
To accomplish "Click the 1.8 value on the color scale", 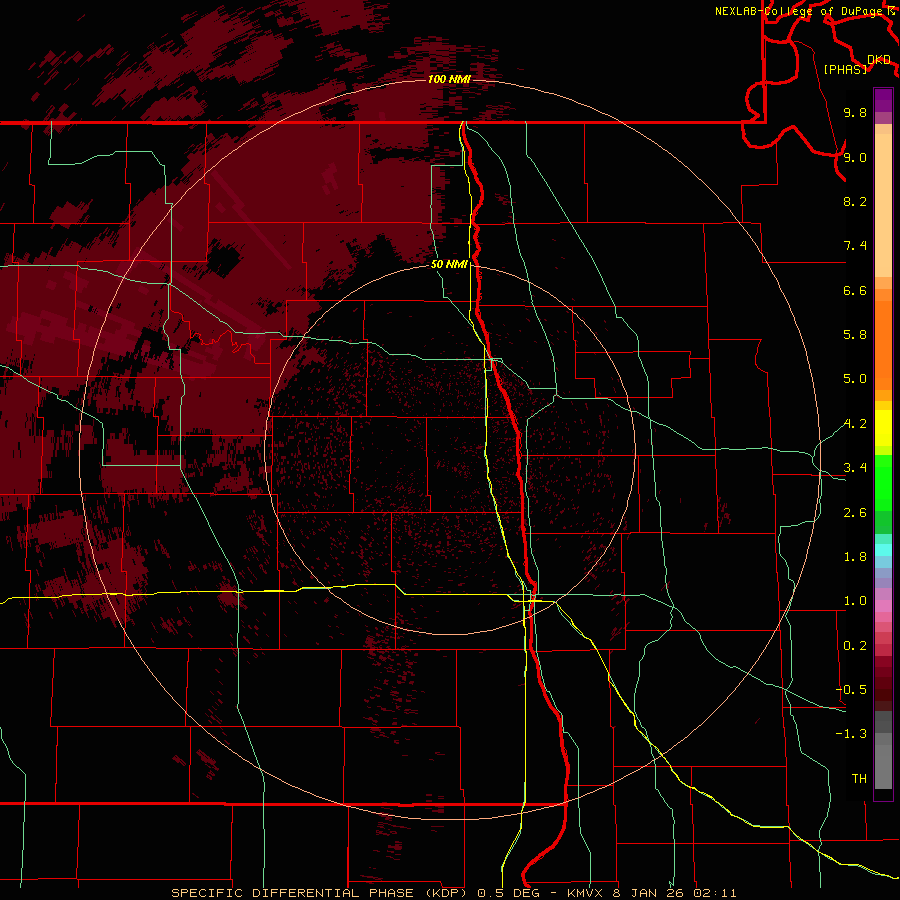I will click(855, 557).
